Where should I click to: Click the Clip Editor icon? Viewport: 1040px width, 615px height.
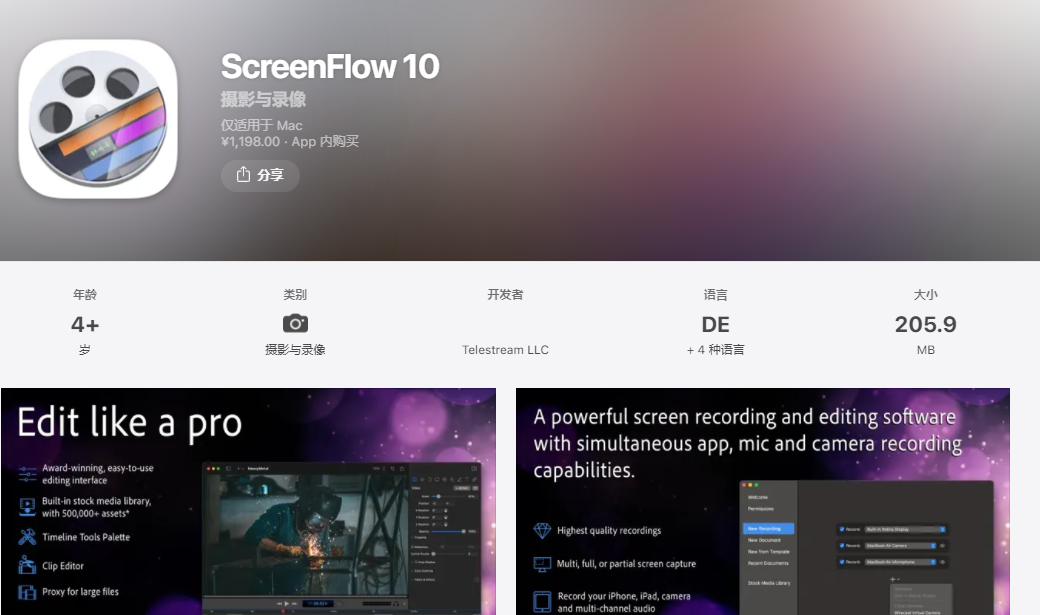[x=27, y=565]
